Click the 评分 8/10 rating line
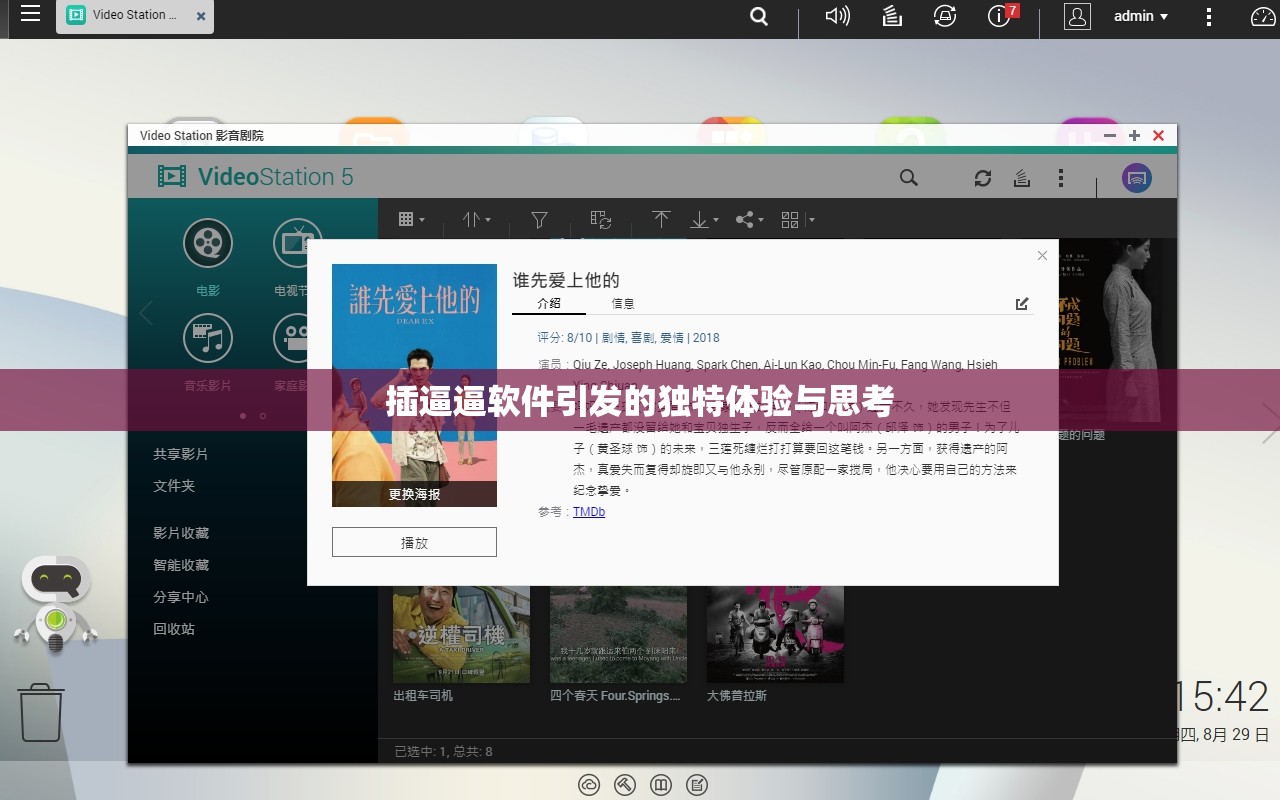Image resolution: width=1280 pixels, height=800 pixels. coord(628,338)
